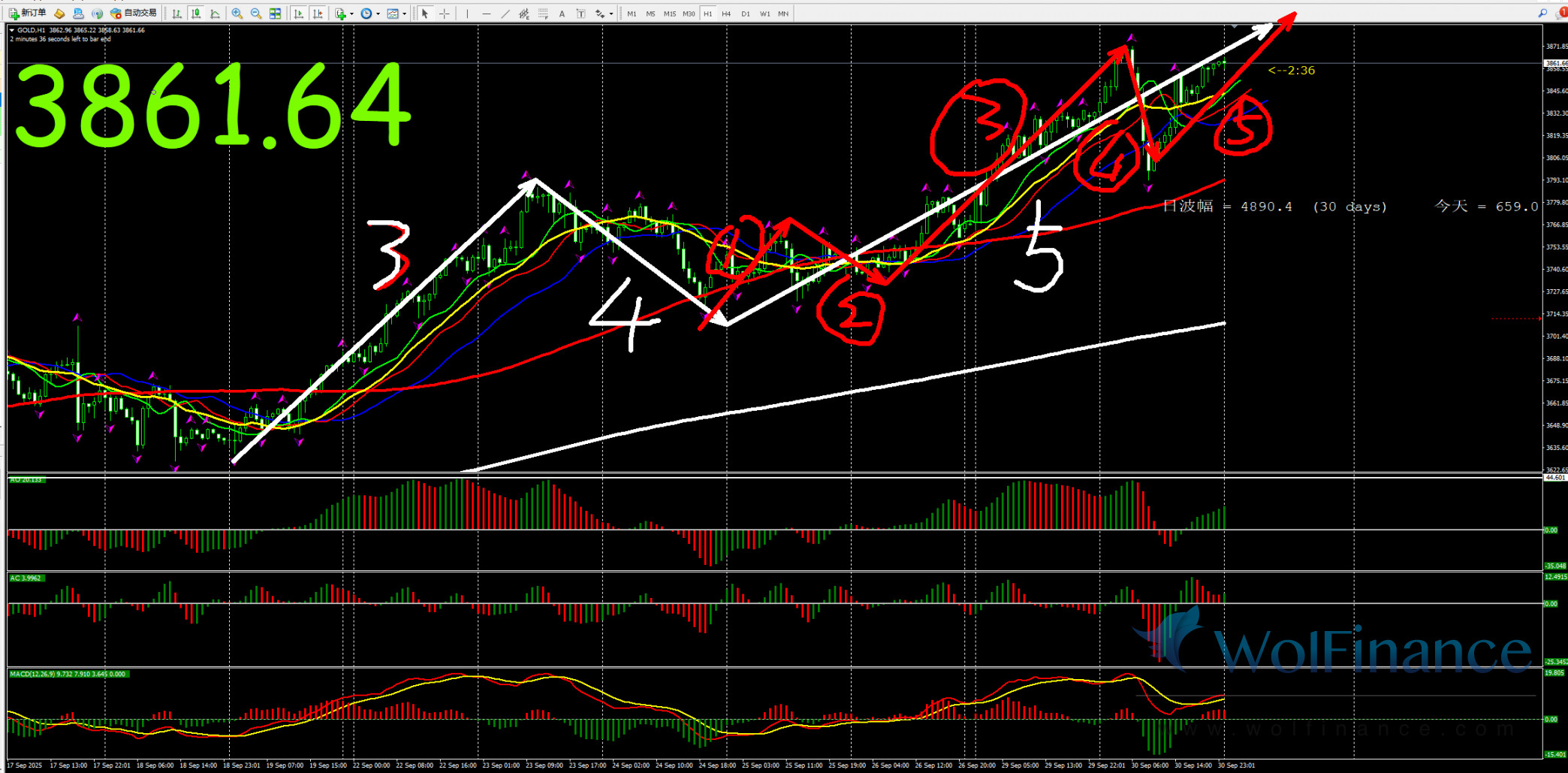Switch to the H4 timeframe
The height and width of the screenshot is (773, 1568).
[x=726, y=14]
